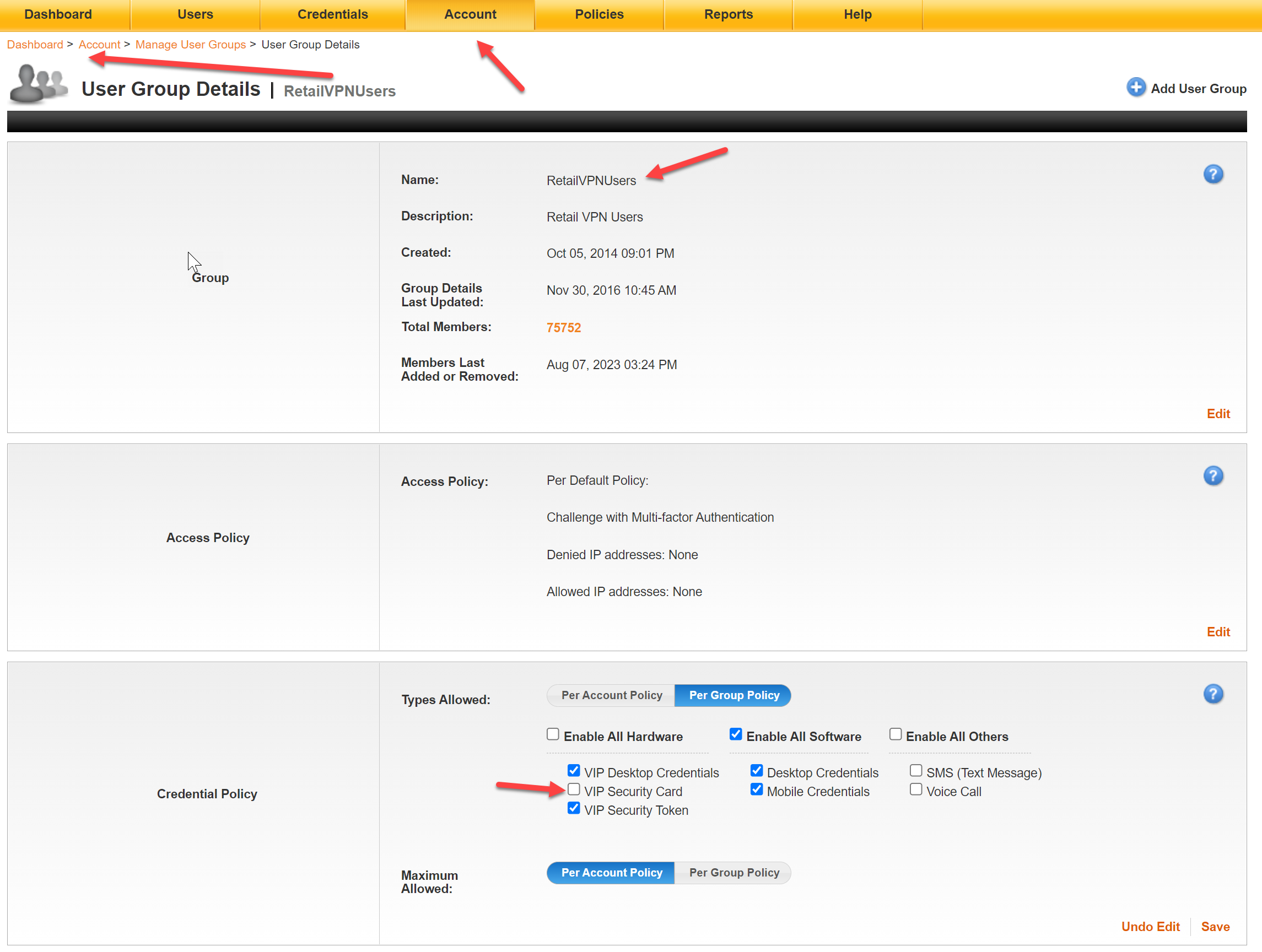The height and width of the screenshot is (952, 1262).
Task: Click Manage User Groups breadcrumb link
Action: point(190,45)
